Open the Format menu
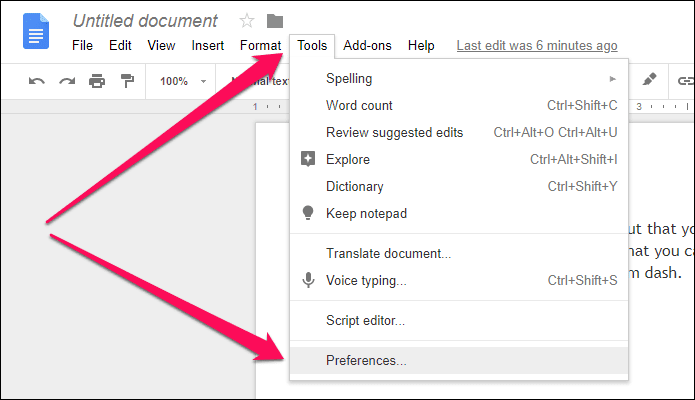695x400 pixels. [x=260, y=45]
